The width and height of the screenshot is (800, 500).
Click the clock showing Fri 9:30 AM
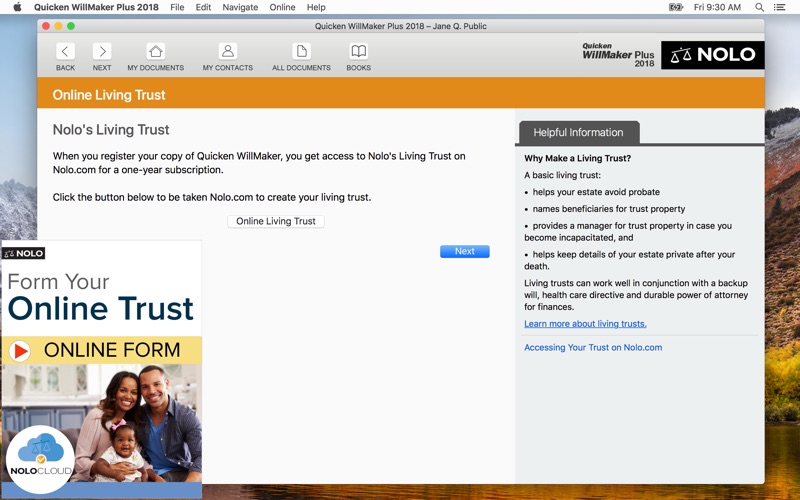click(x=717, y=7)
